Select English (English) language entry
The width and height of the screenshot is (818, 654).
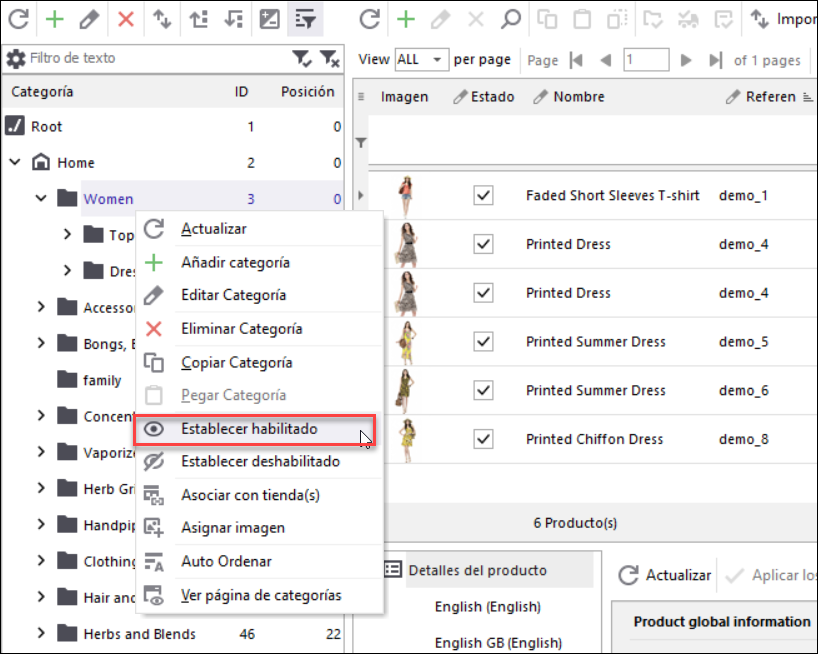point(488,607)
